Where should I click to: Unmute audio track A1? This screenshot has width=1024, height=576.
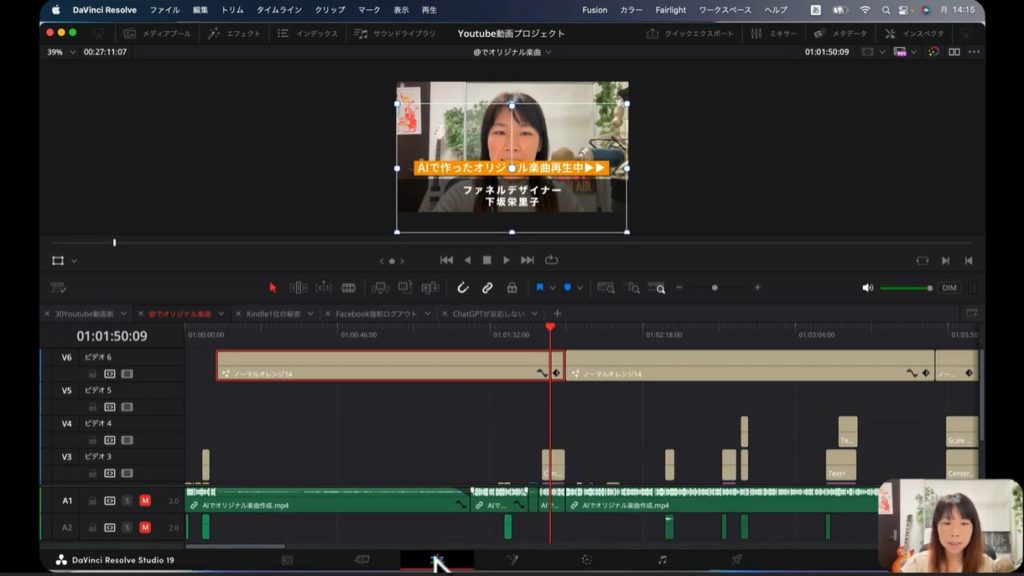point(145,500)
